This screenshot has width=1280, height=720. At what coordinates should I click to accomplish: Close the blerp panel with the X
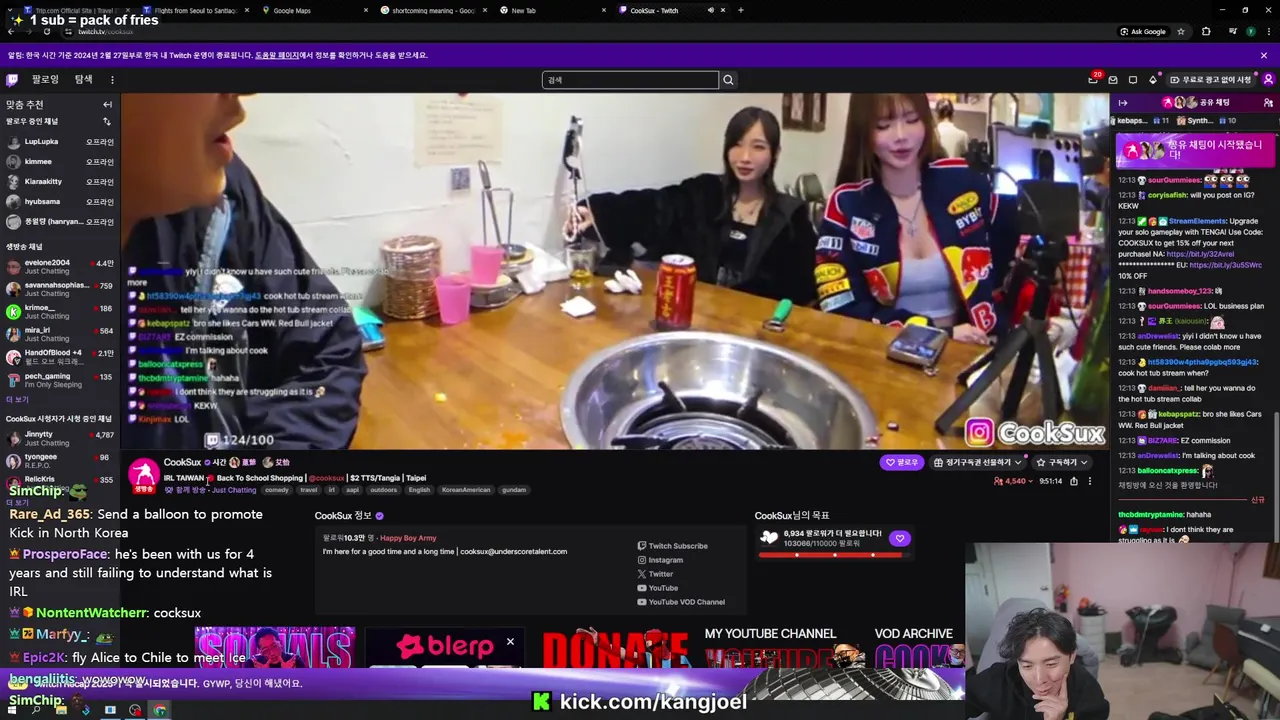coord(510,641)
